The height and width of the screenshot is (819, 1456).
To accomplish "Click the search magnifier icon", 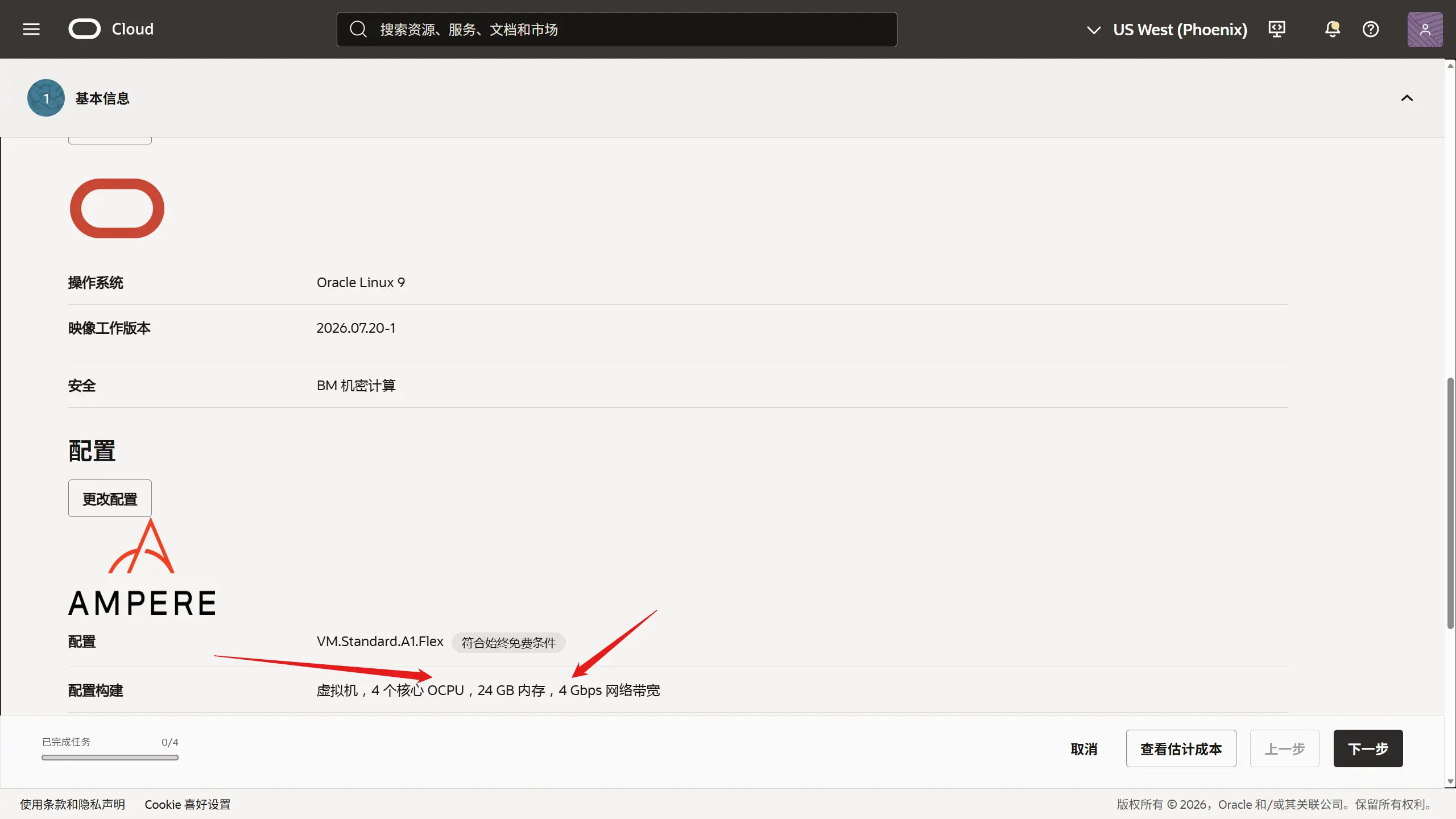I will click(x=358, y=29).
